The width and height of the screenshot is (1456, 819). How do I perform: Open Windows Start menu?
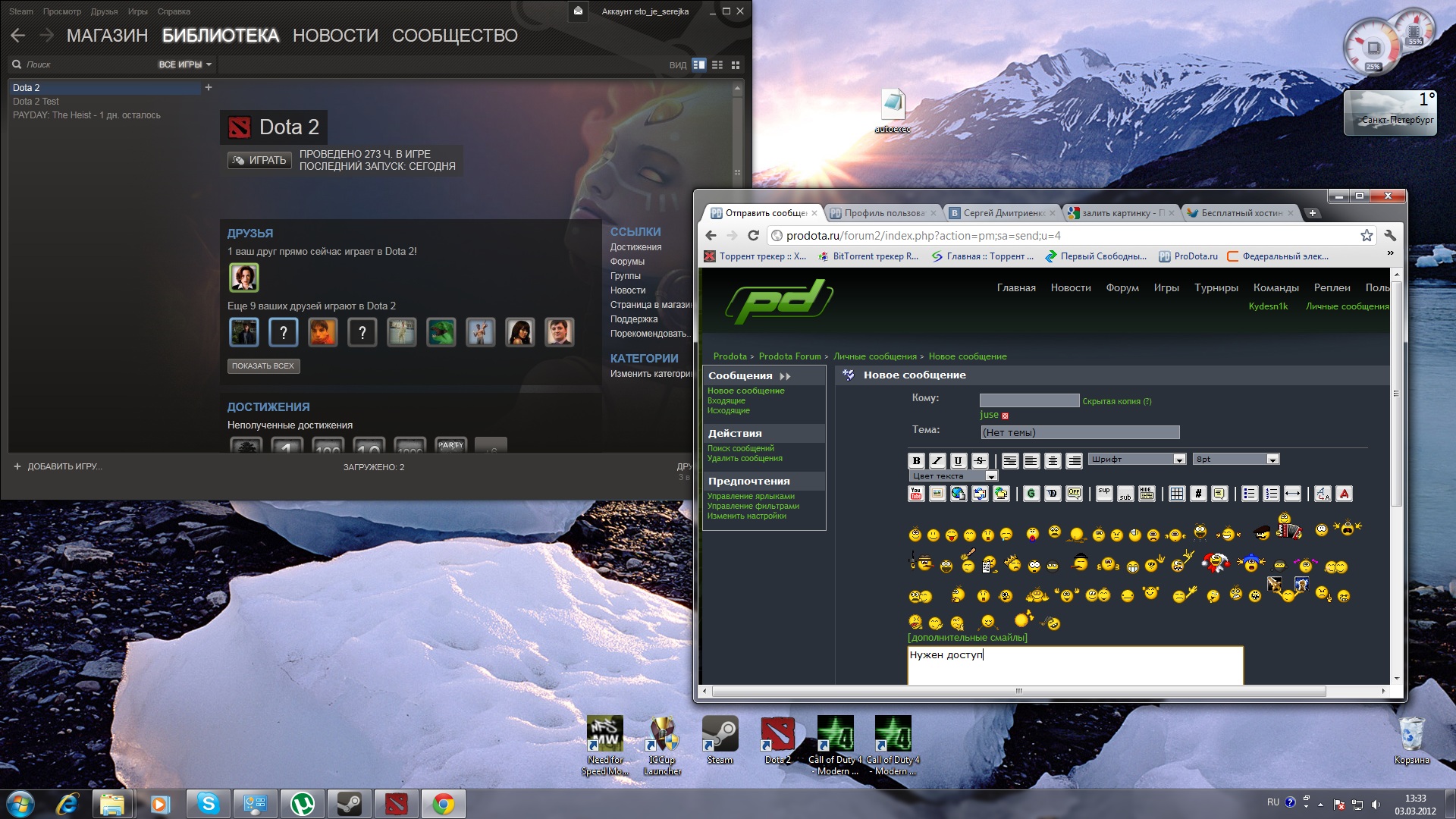tap(20, 803)
